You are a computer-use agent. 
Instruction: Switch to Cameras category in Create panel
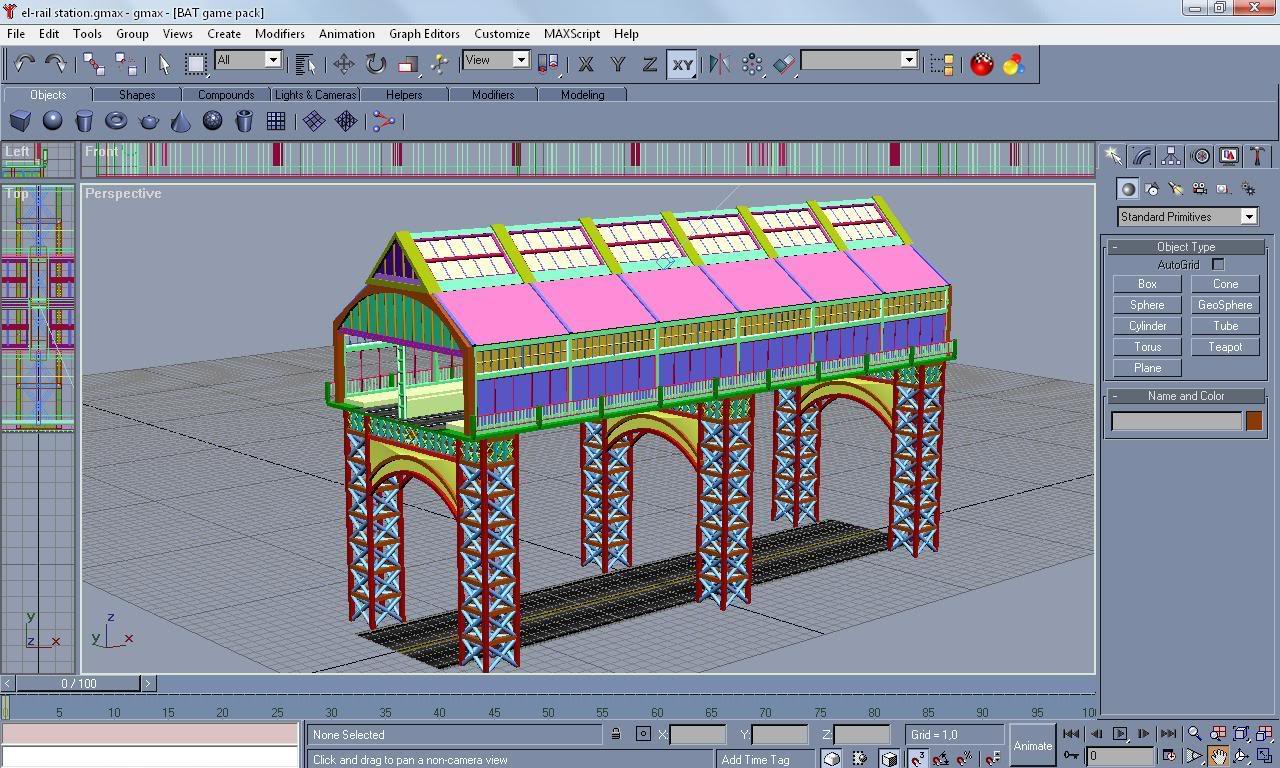(x=1200, y=189)
